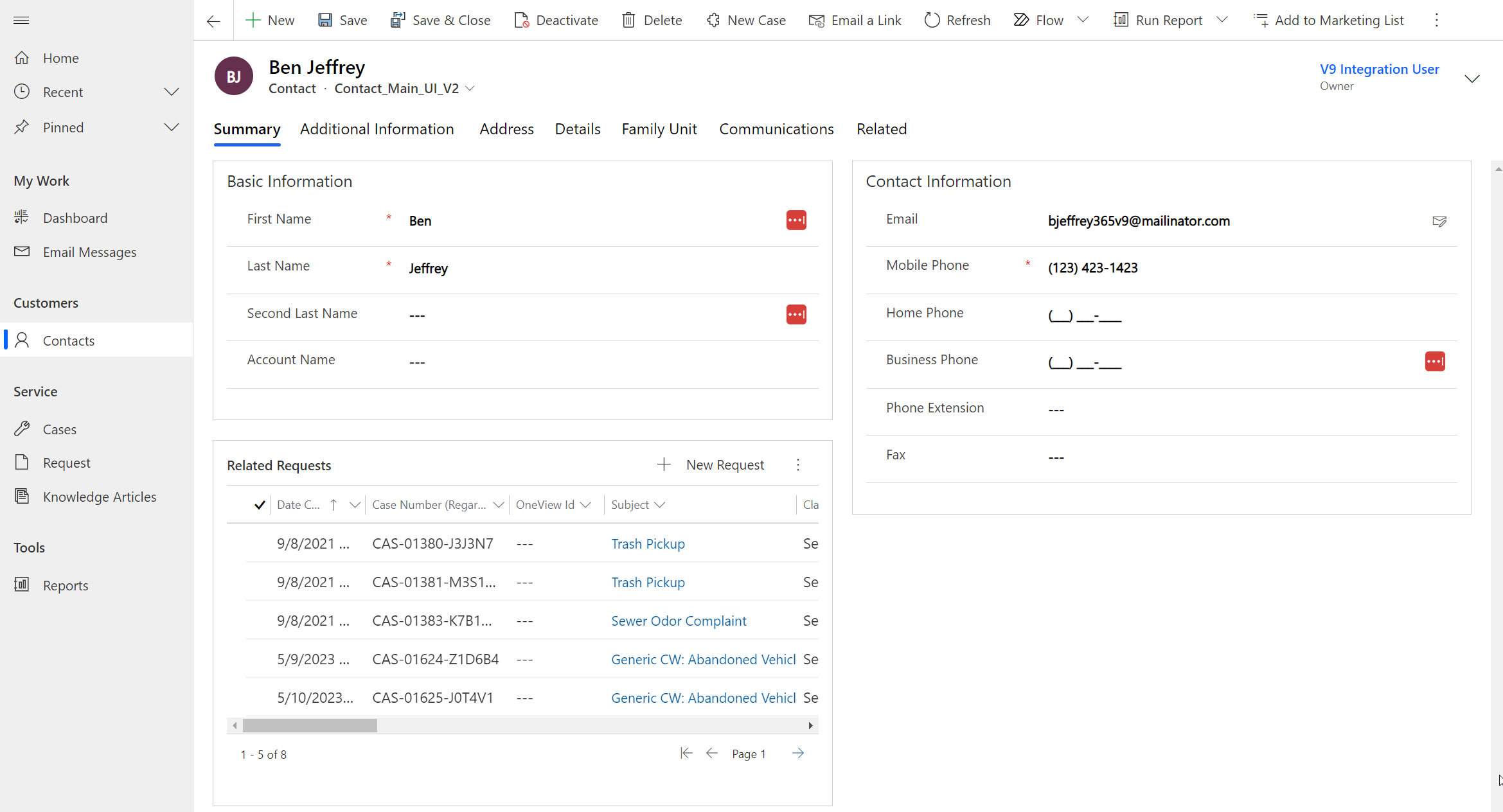Open the Related tab
Screen dimensions: 1503x812
point(882,129)
